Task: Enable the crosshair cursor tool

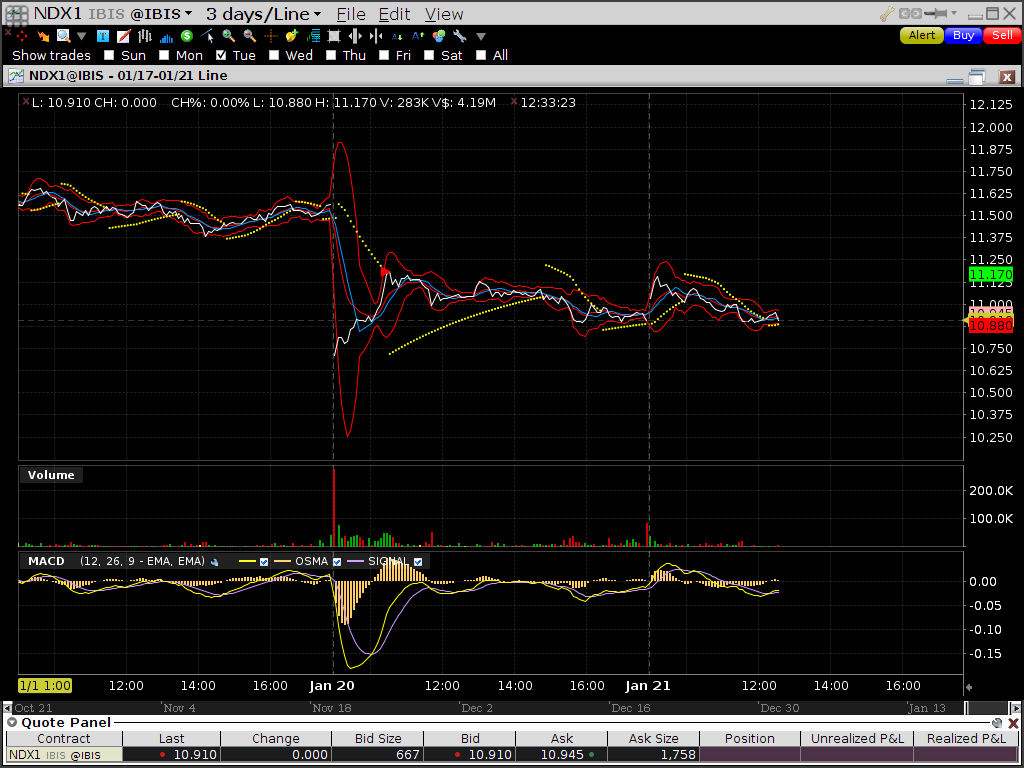Action: click(270, 36)
